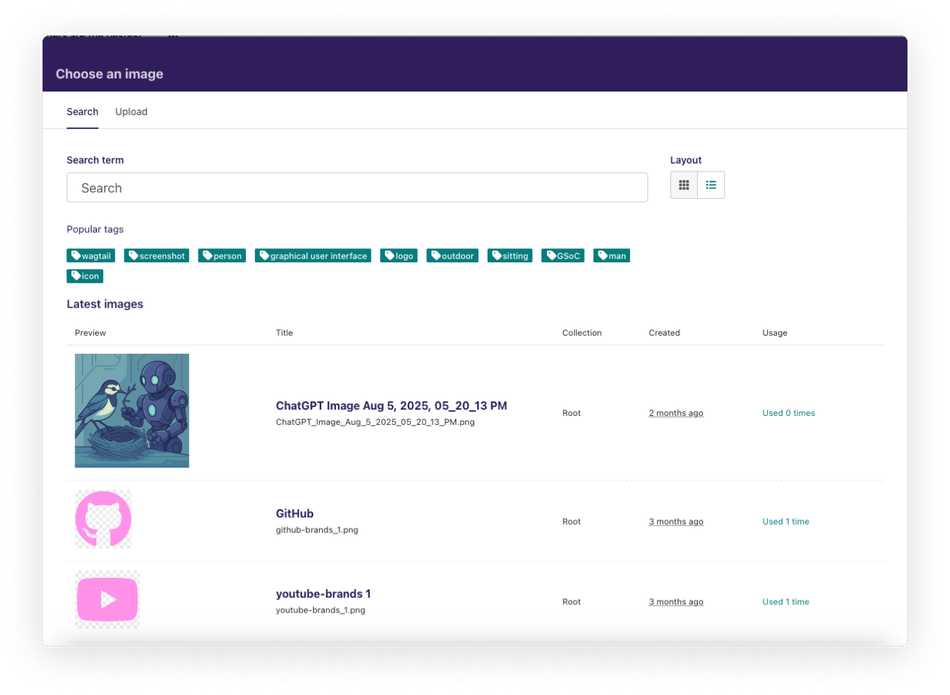
Task: Select the Search tab
Action: [x=82, y=111]
